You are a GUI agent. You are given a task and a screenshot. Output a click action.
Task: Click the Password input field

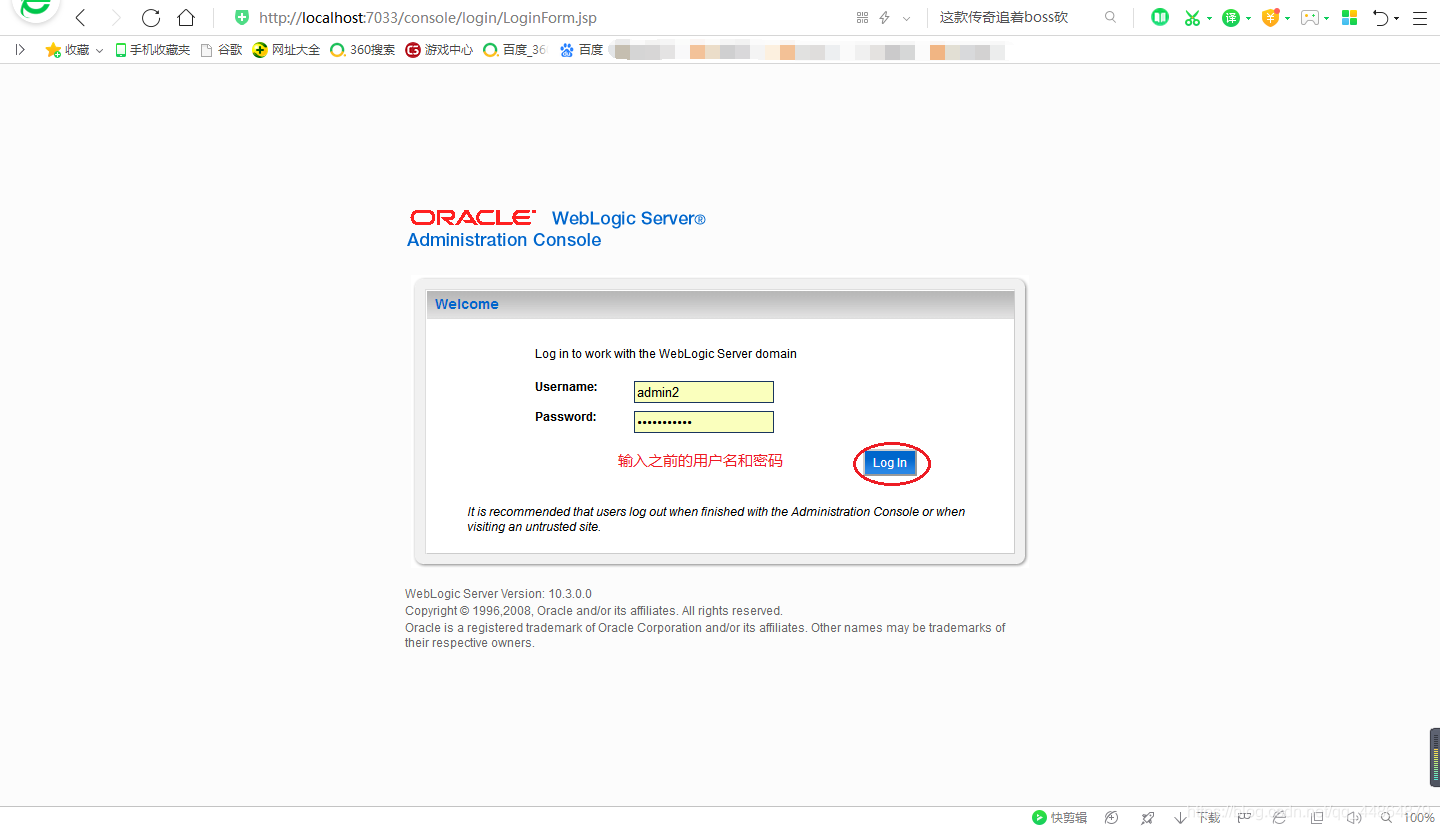click(704, 422)
